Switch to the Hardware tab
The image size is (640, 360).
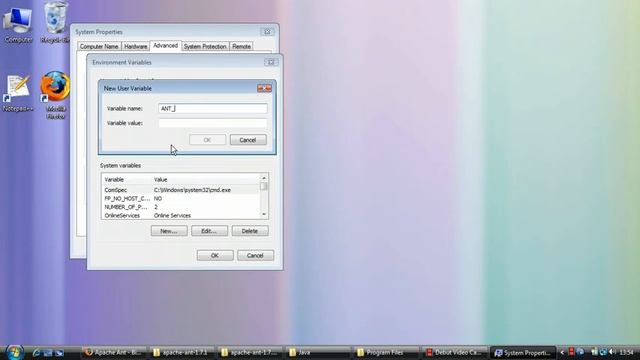(x=136, y=47)
